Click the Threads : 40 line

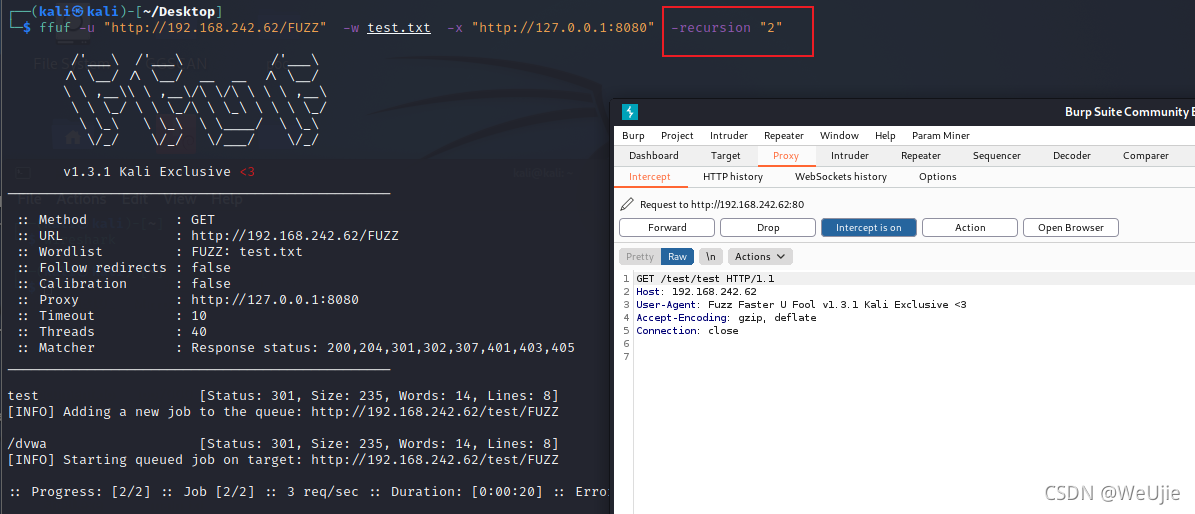click(111, 332)
